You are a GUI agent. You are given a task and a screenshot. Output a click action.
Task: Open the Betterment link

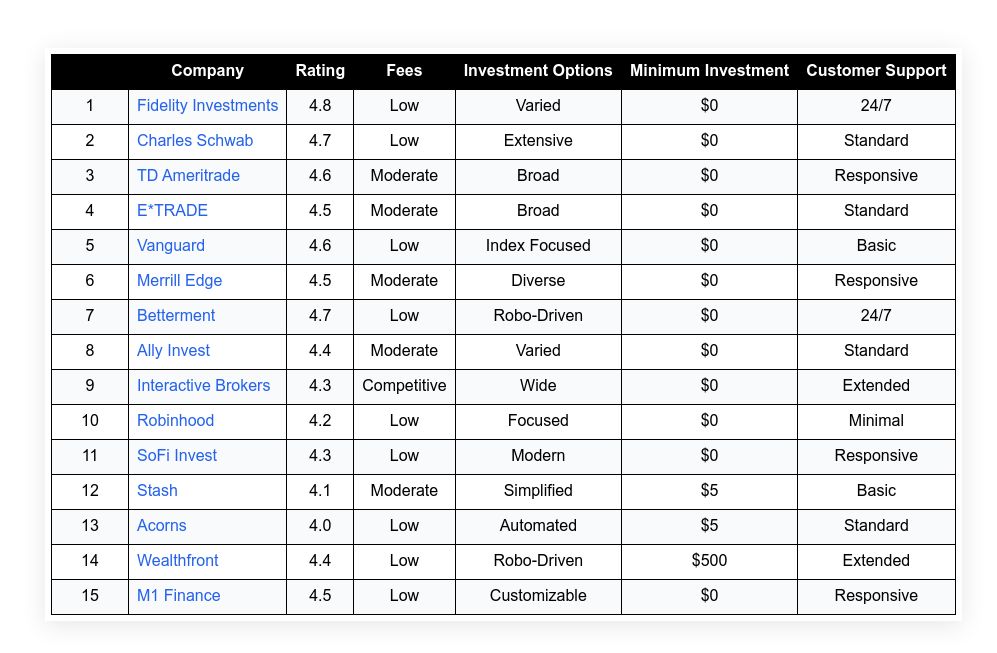[x=176, y=316]
